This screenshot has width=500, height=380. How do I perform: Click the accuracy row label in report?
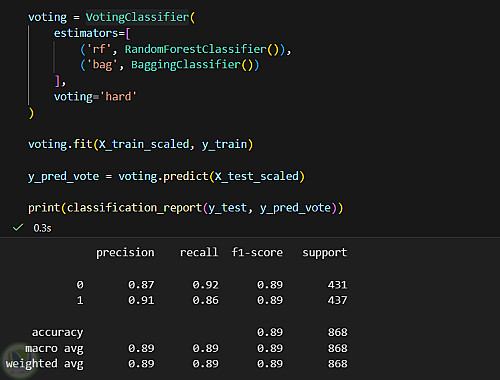coord(57,332)
